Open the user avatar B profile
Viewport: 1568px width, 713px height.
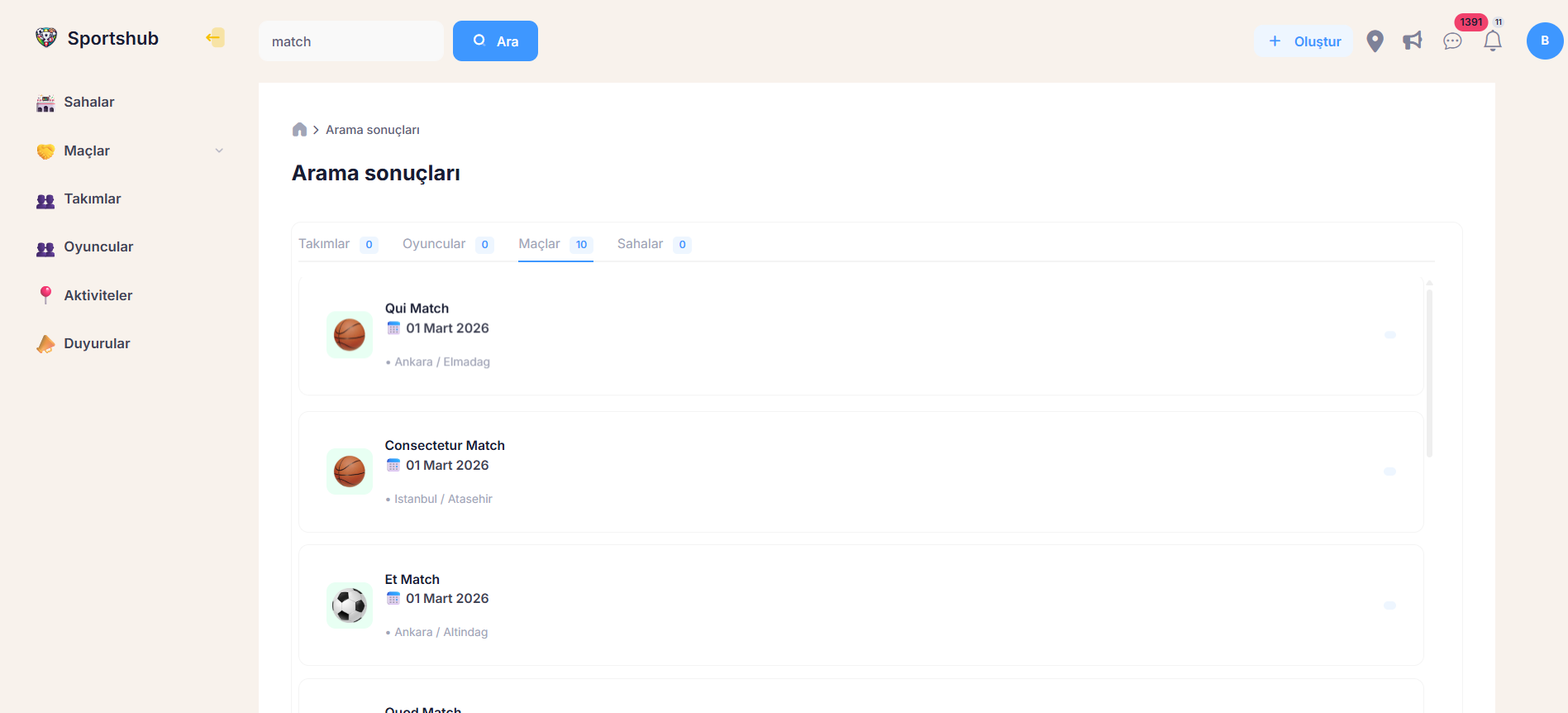click(1544, 41)
